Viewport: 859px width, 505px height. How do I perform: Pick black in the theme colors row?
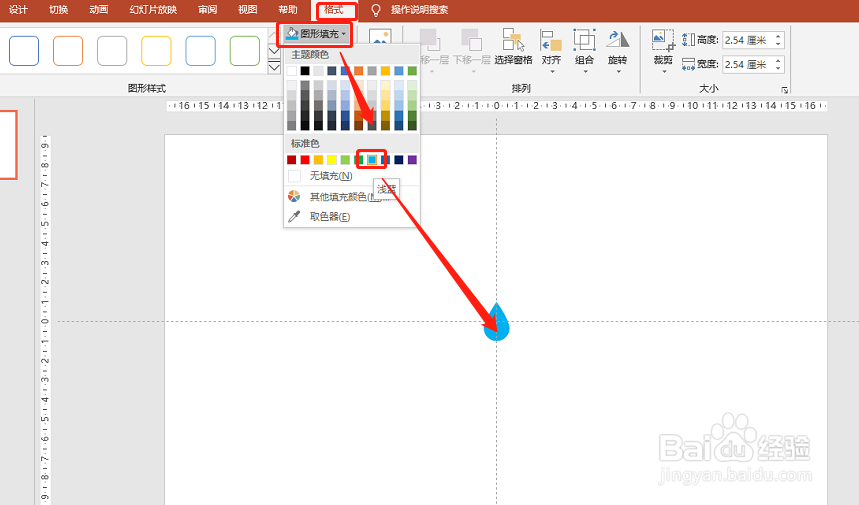(x=305, y=71)
